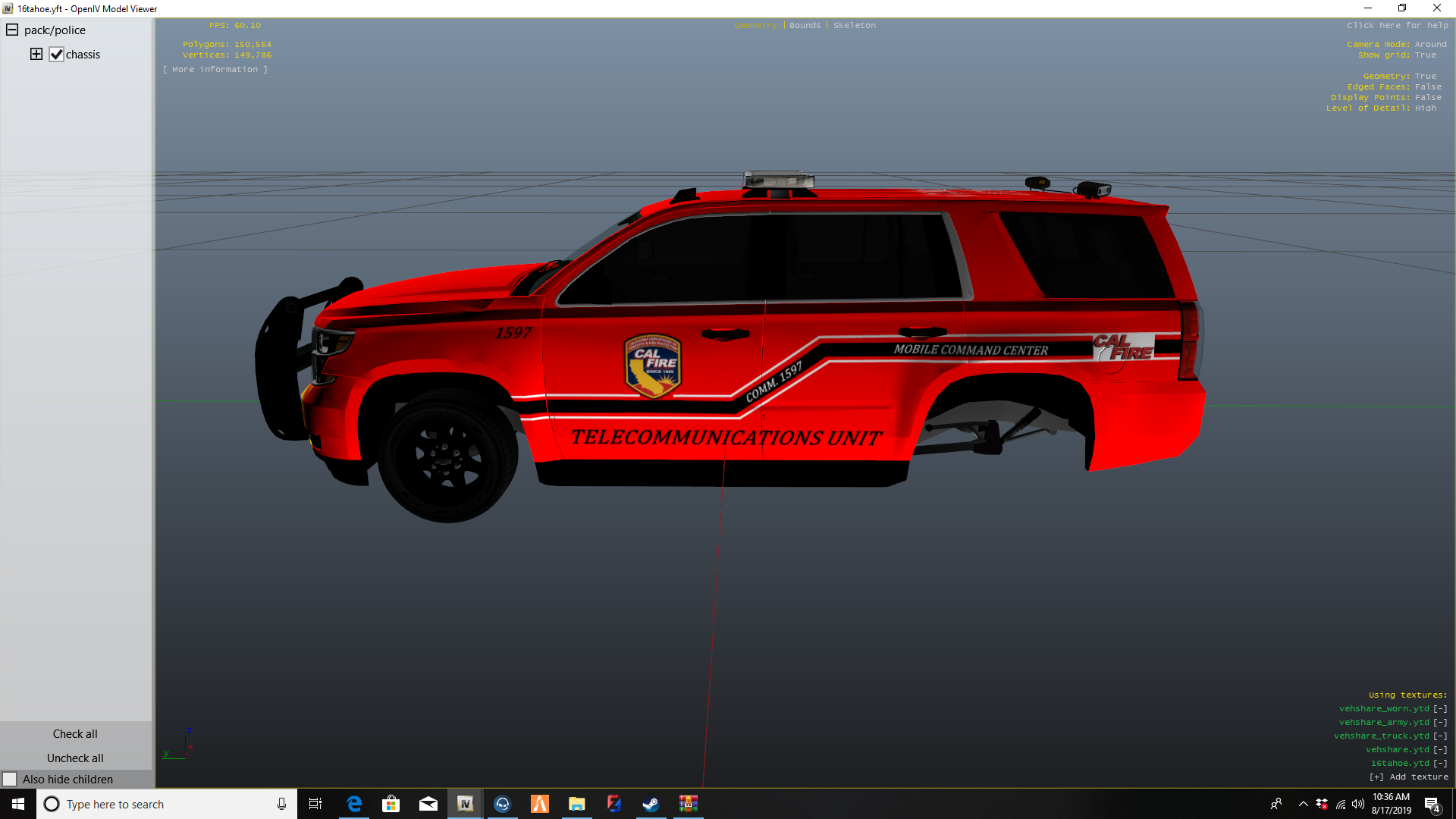Click the Check all button
The height and width of the screenshot is (819, 1456).
pos(75,734)
